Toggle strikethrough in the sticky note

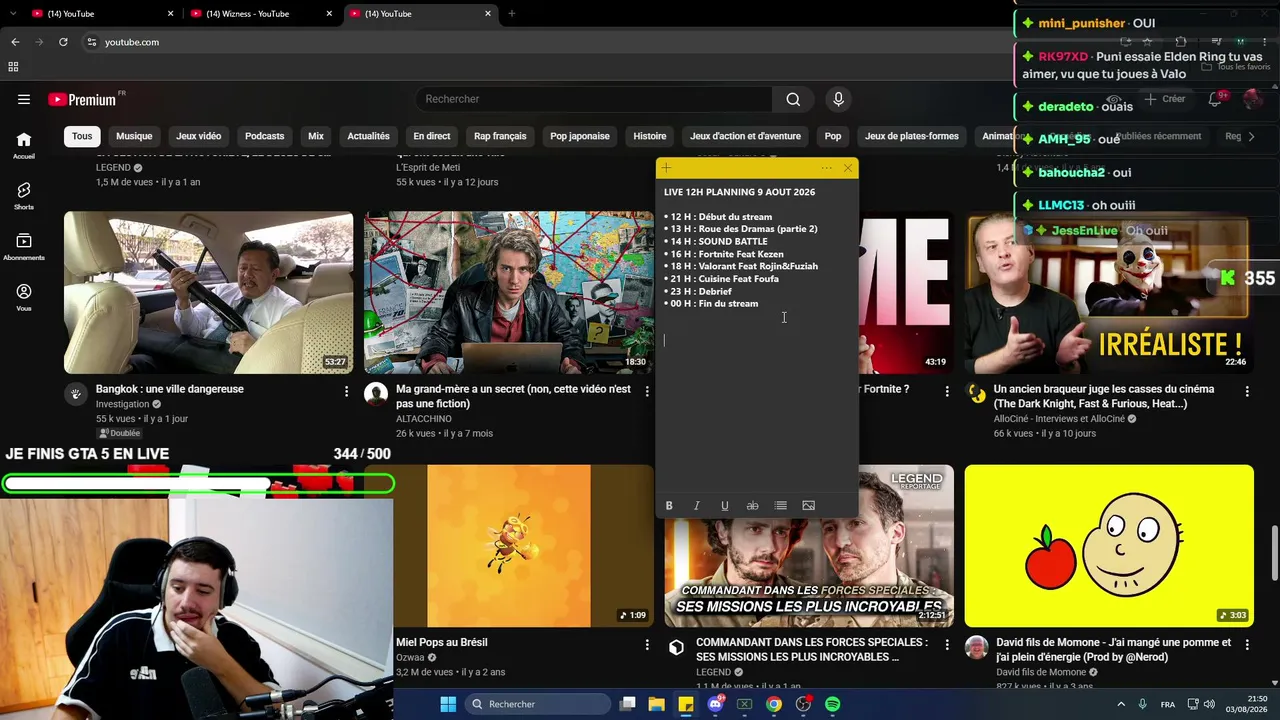[753, 506]
